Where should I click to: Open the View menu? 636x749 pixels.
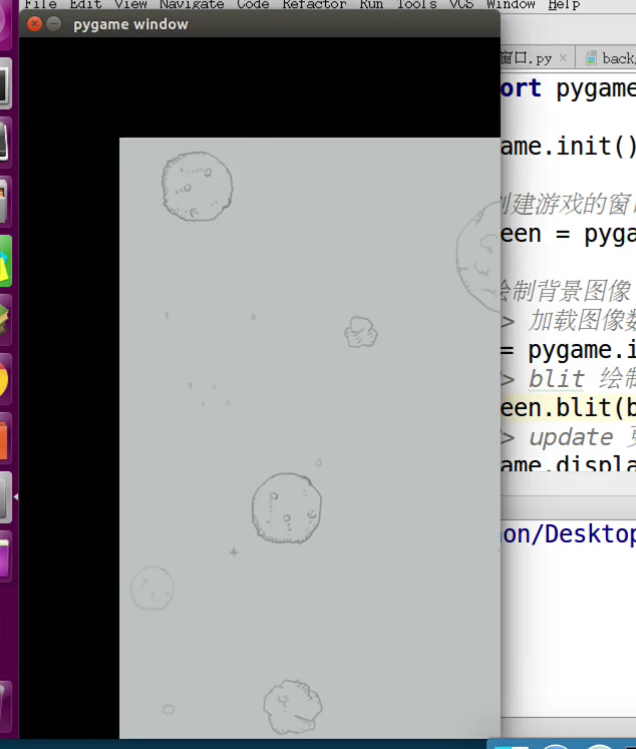click(x=130, y=4)
